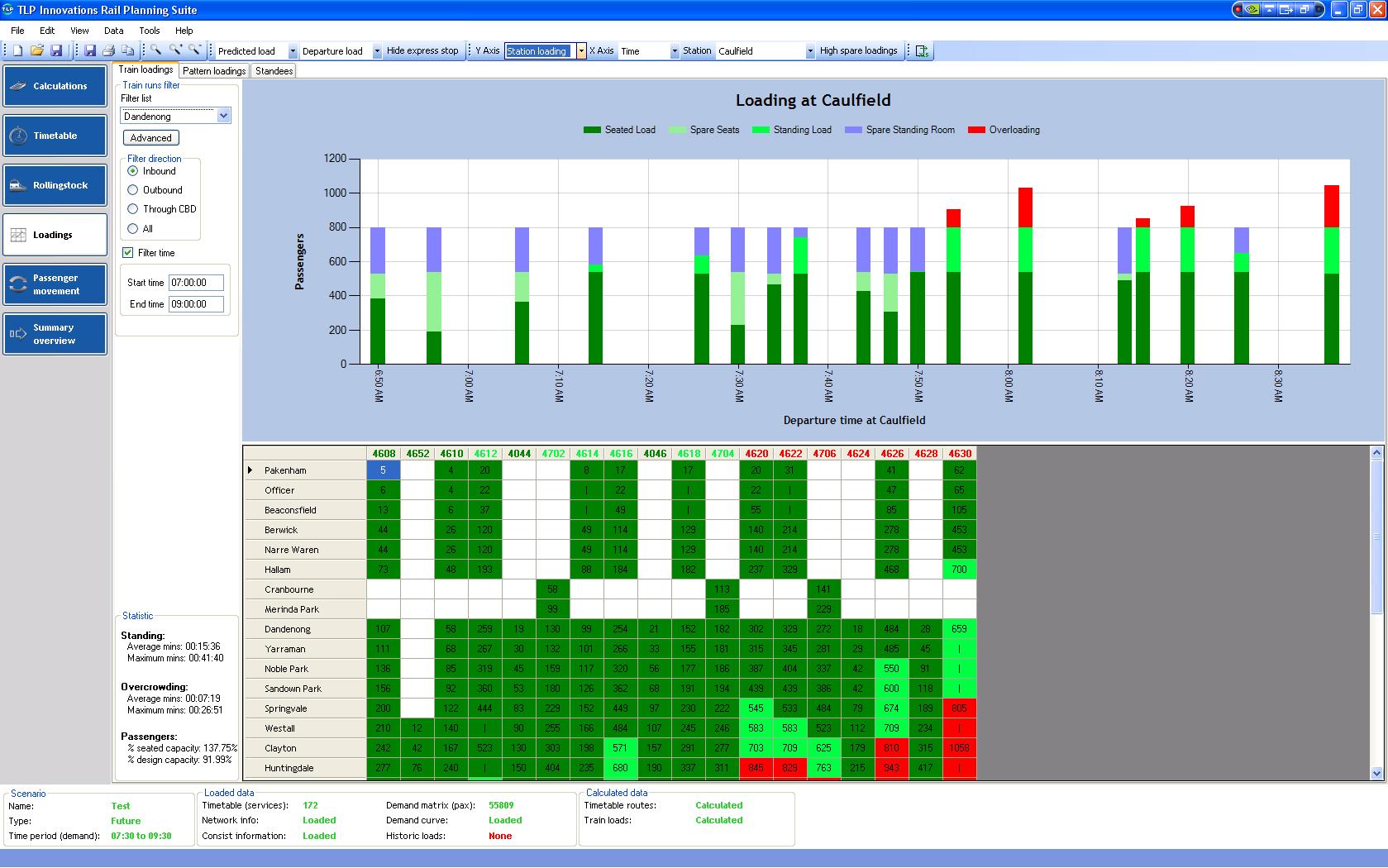Click the Print toolbar icon
Screen dimensions: 1388x868
tap(108, 50)
